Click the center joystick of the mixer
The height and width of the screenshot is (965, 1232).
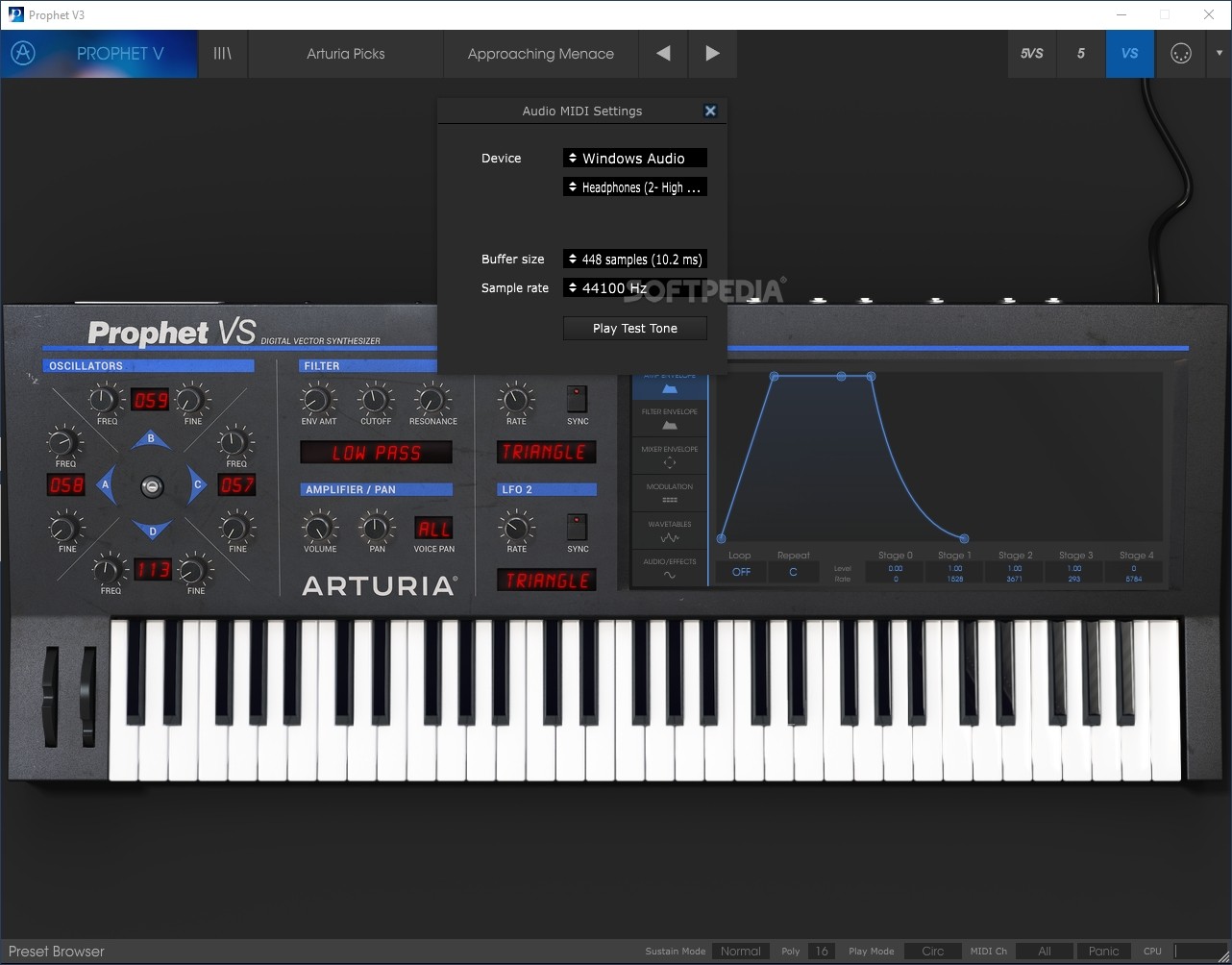(152, 486)
